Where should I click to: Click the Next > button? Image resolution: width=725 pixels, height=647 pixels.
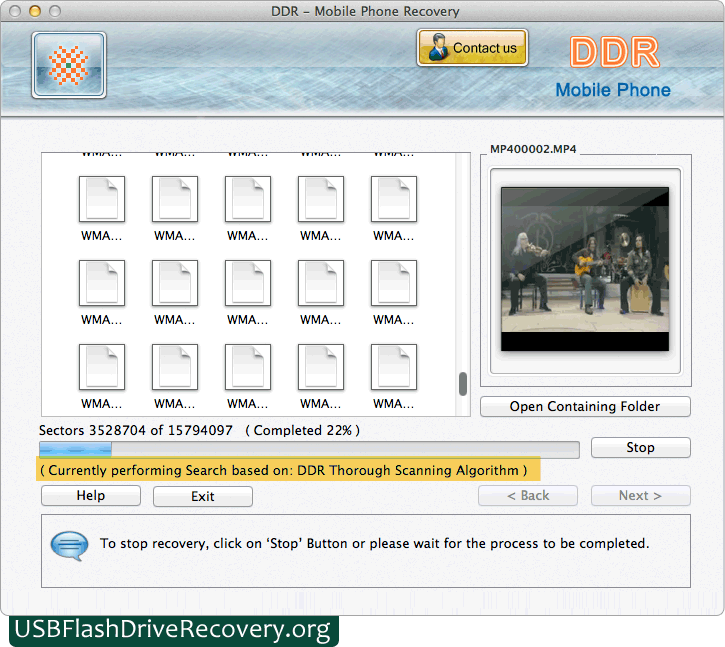point(640,495)
